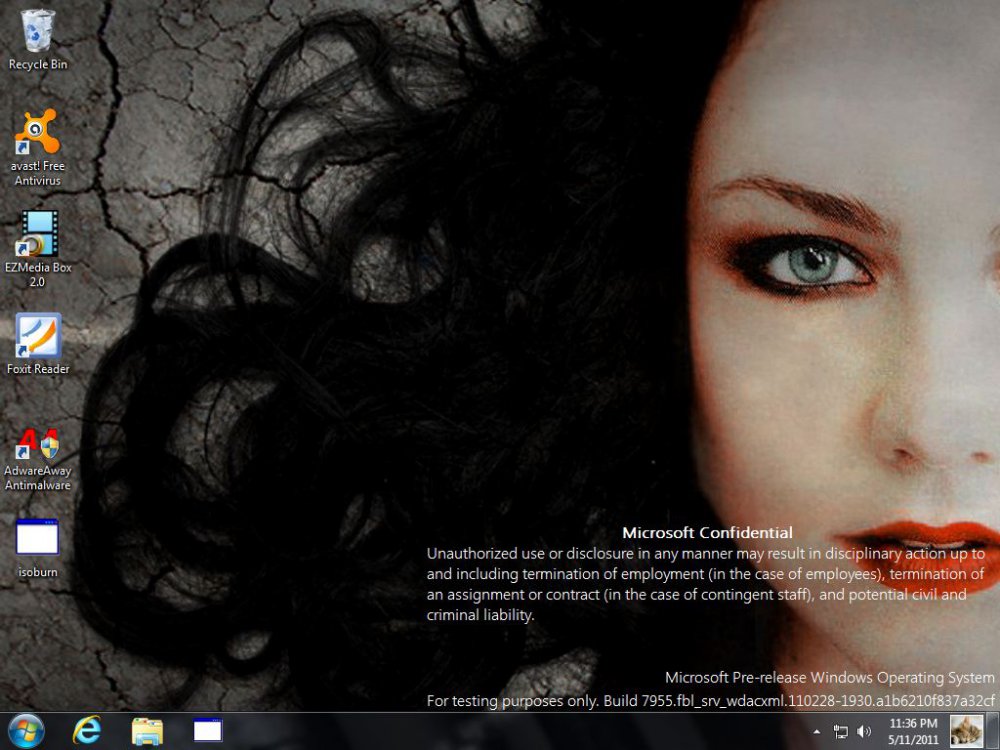Click the 'Recycle Bin' text label

(x=38, y=65)
